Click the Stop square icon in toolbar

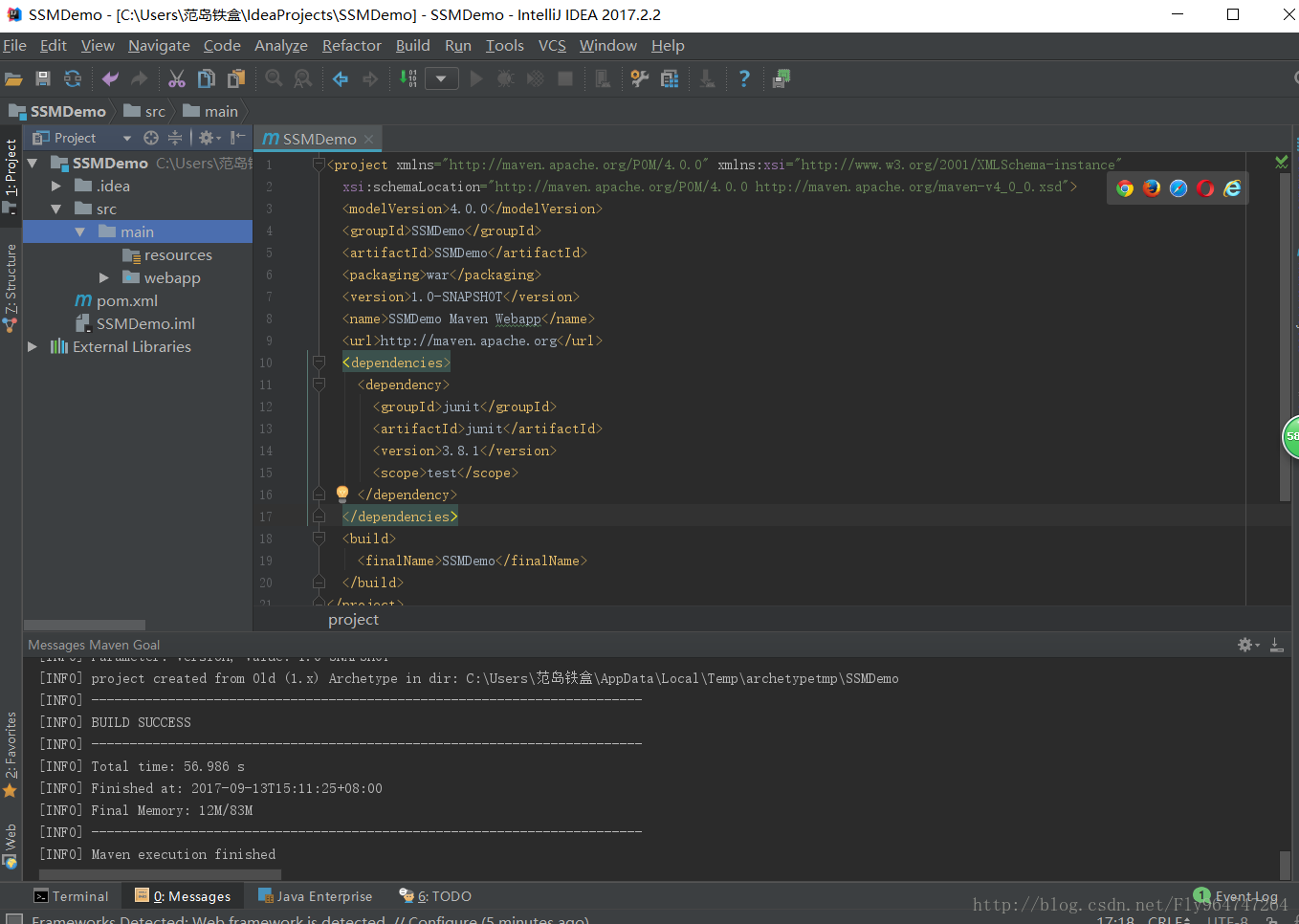point(565,79)
